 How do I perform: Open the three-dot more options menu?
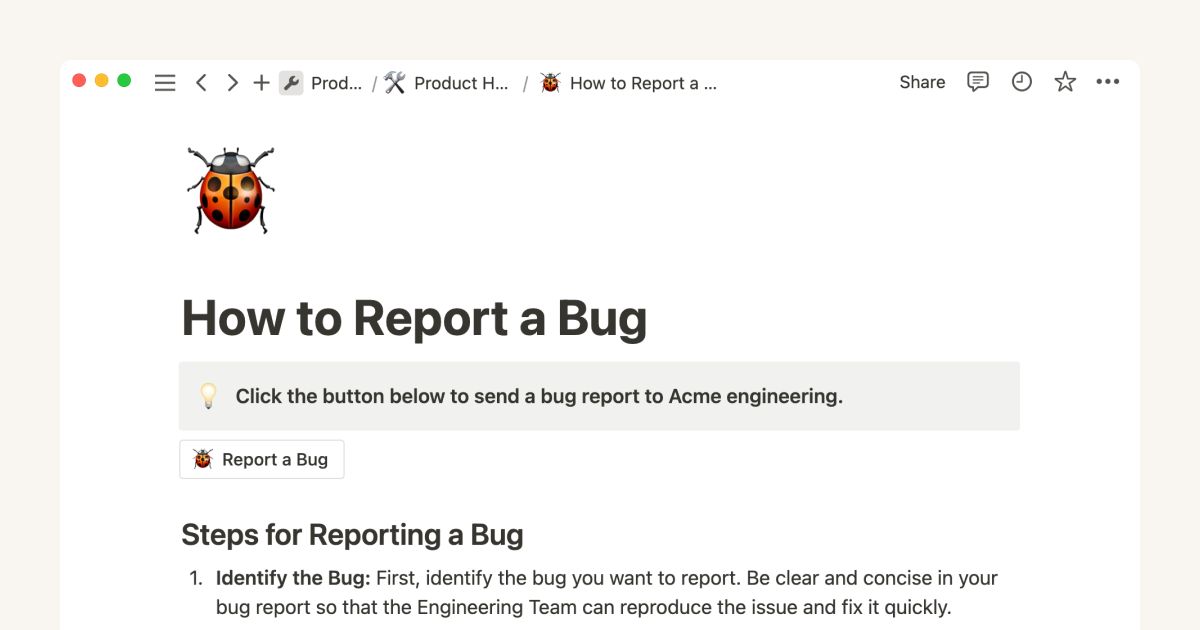coord(1108,82)
